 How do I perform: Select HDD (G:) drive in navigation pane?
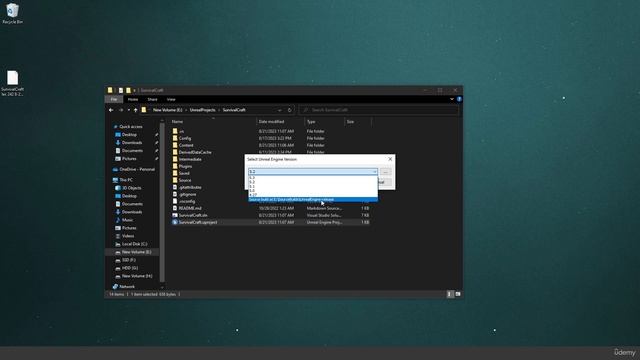click(129, 268)
